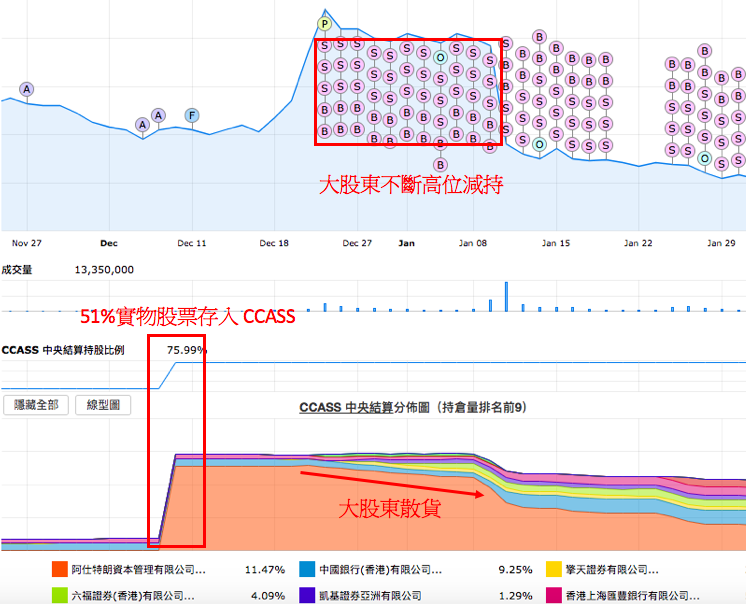
Task: Click the purple 凱基證券亞洲 color swatch
Action: click(308, 595)
